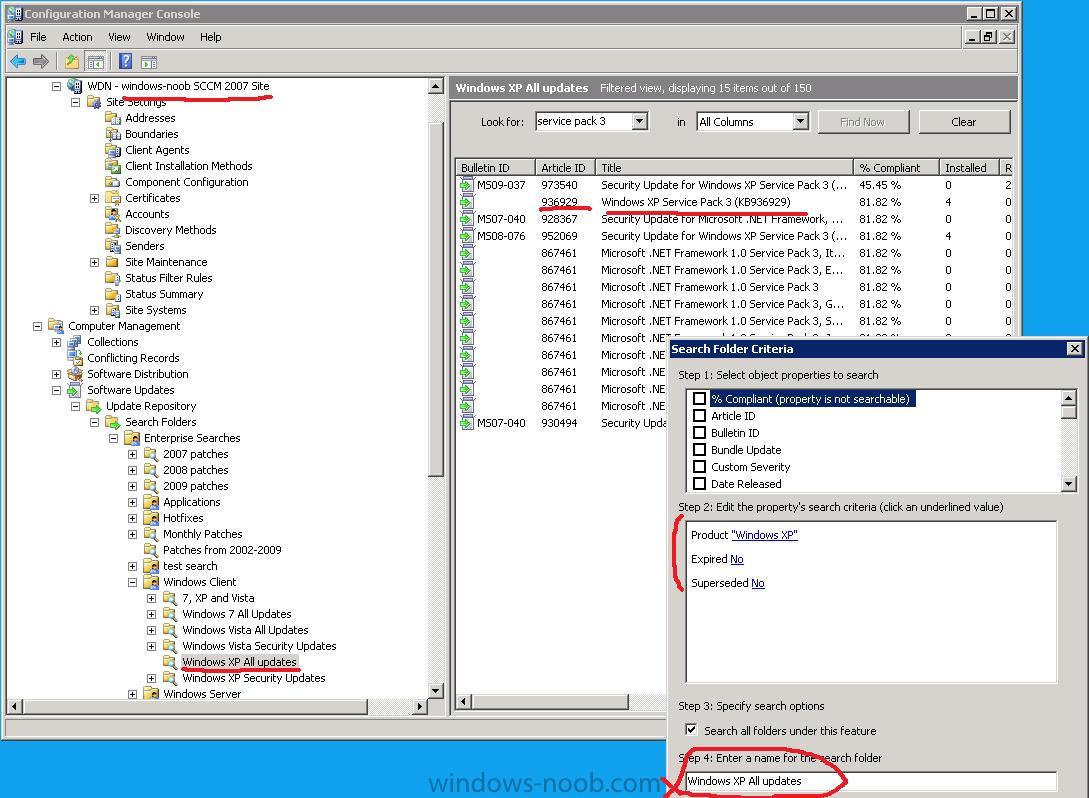
Task: Click the Search Folders node icon
Action: pos(113,422)
